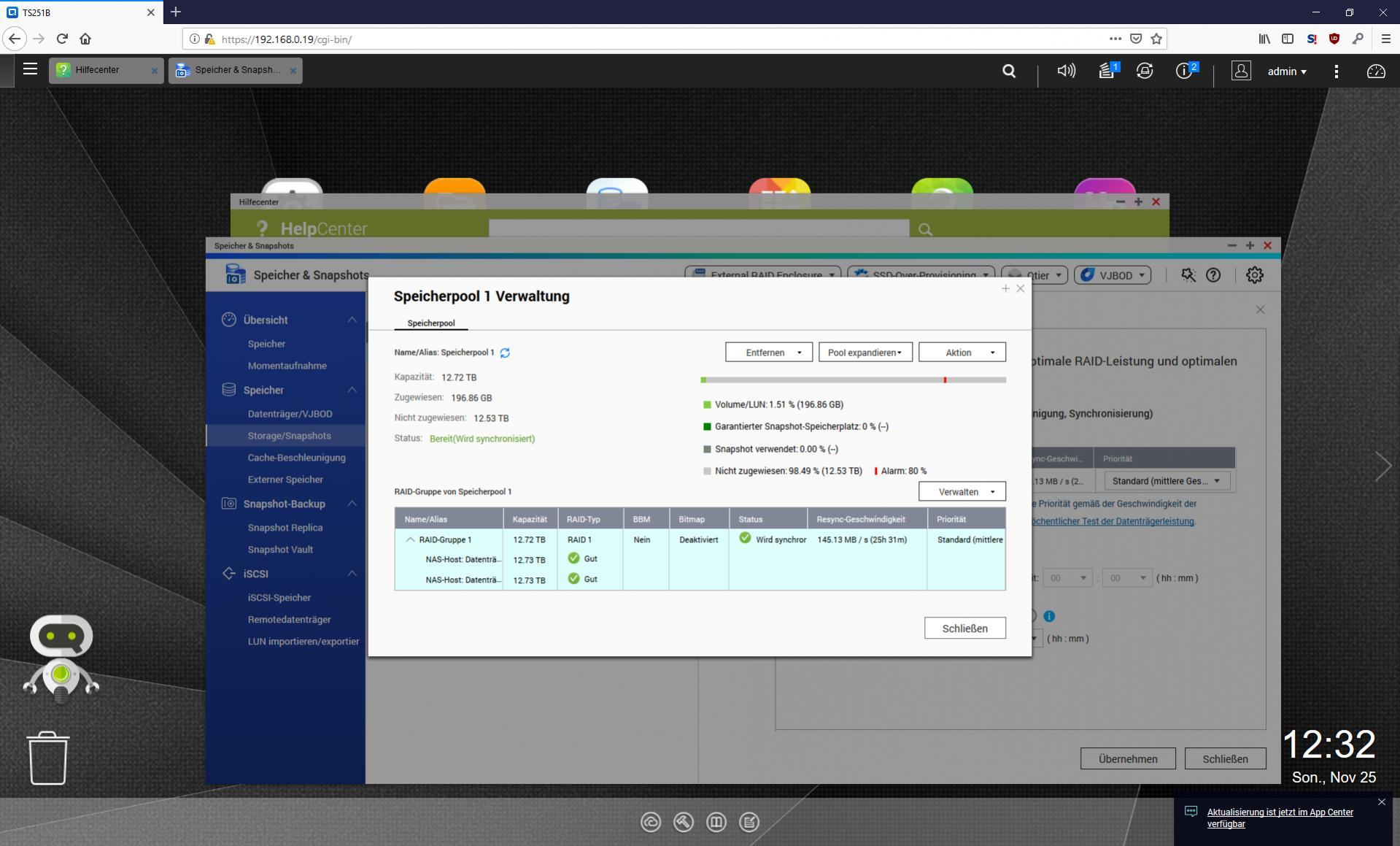Open the dashboard gauge icon

click(1375, 71)
